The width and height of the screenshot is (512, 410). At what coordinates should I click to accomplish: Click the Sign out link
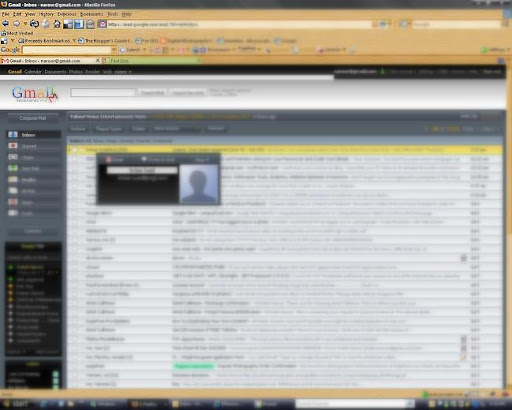pos(491,71)
